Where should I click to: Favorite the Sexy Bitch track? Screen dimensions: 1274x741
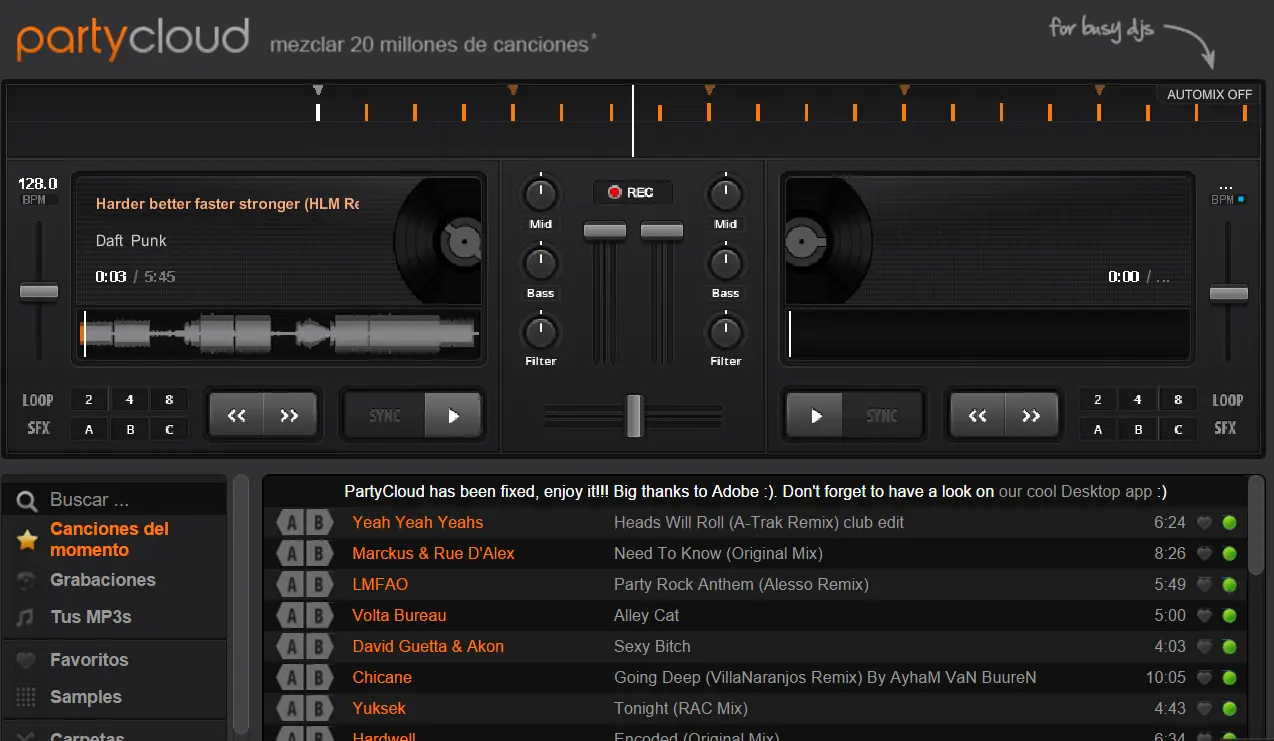click(x=1205, y=646)
